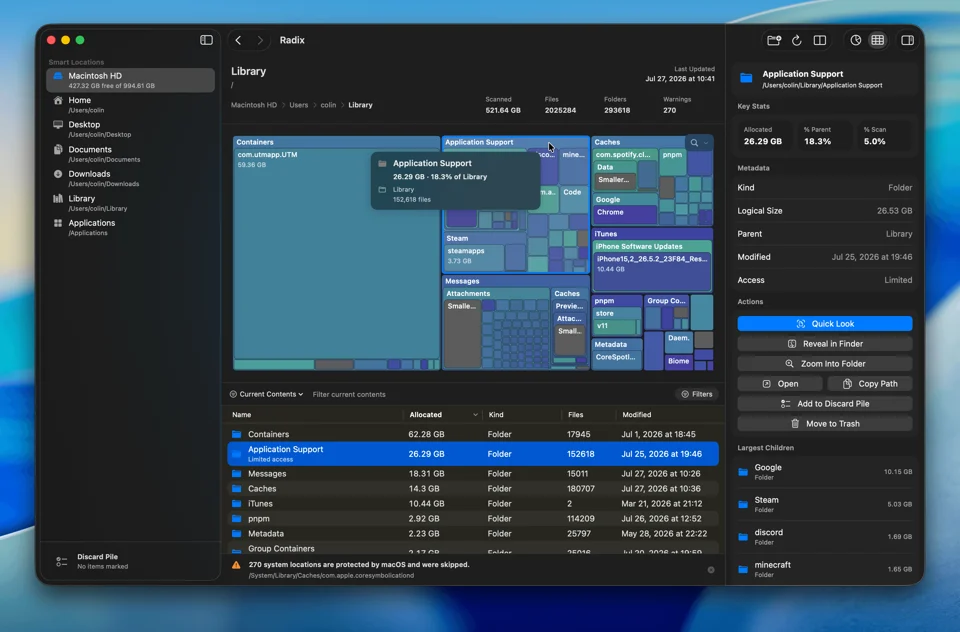Select minecraft in Largest Children
960x632 pixels.
click(x=825, y=569)
